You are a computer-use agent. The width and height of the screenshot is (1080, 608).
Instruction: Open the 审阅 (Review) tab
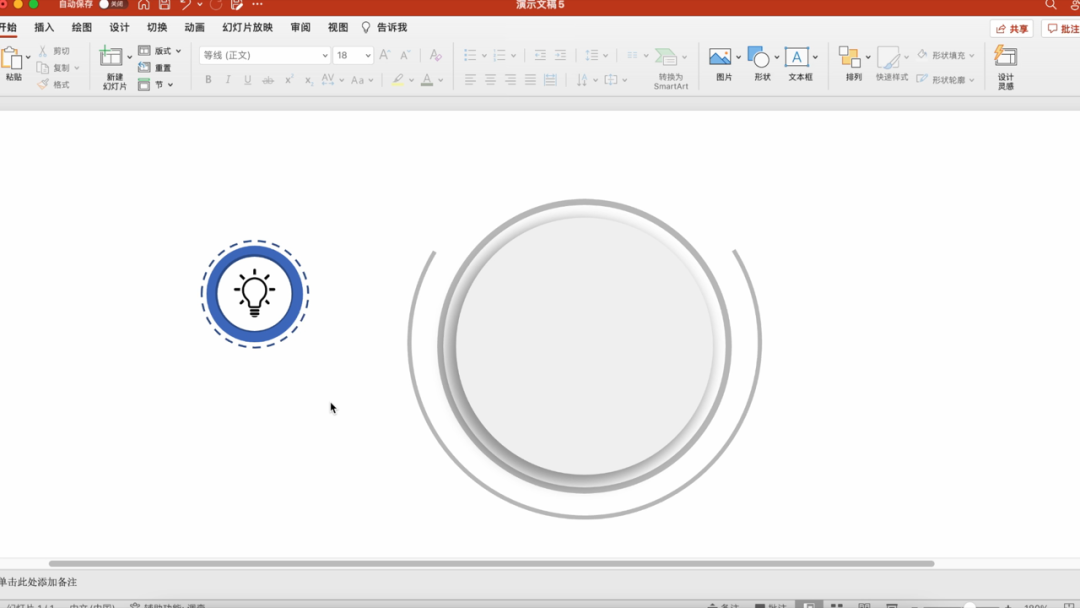(300, 28)
